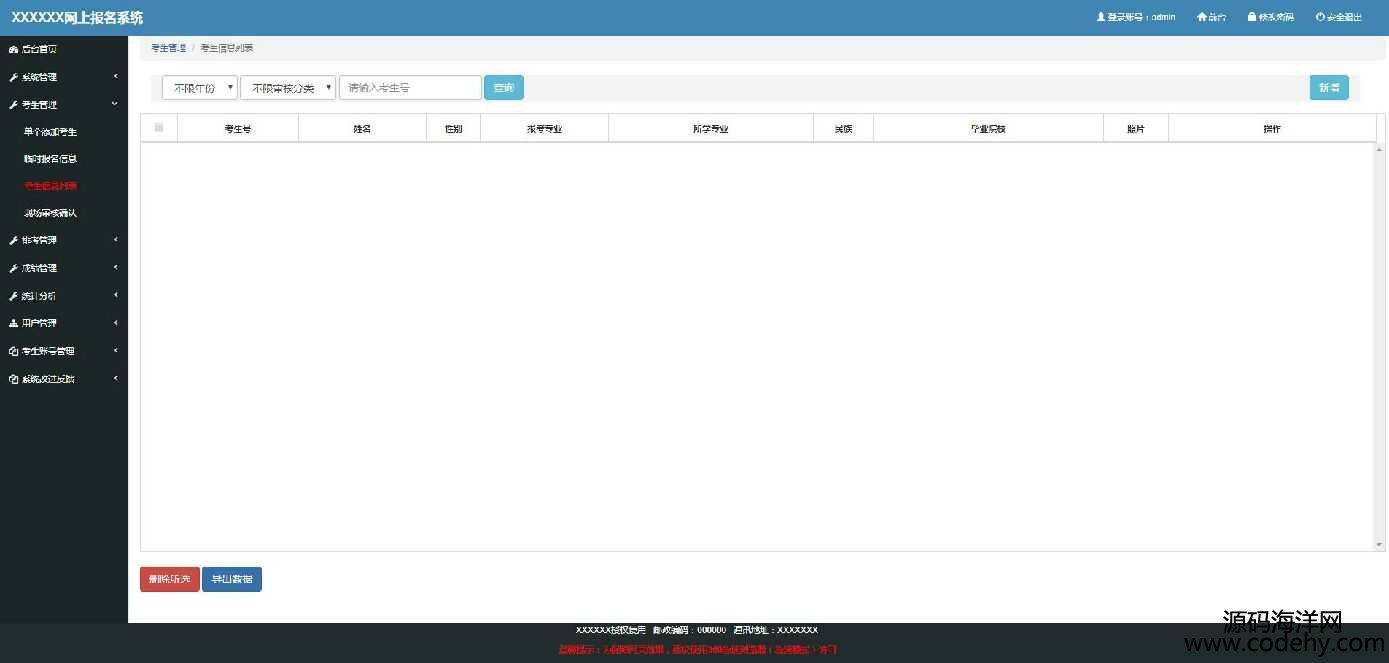Click the copy icon beside 考生账号管理
This screenshot has width=1389, height=663.
coord(13,351)
